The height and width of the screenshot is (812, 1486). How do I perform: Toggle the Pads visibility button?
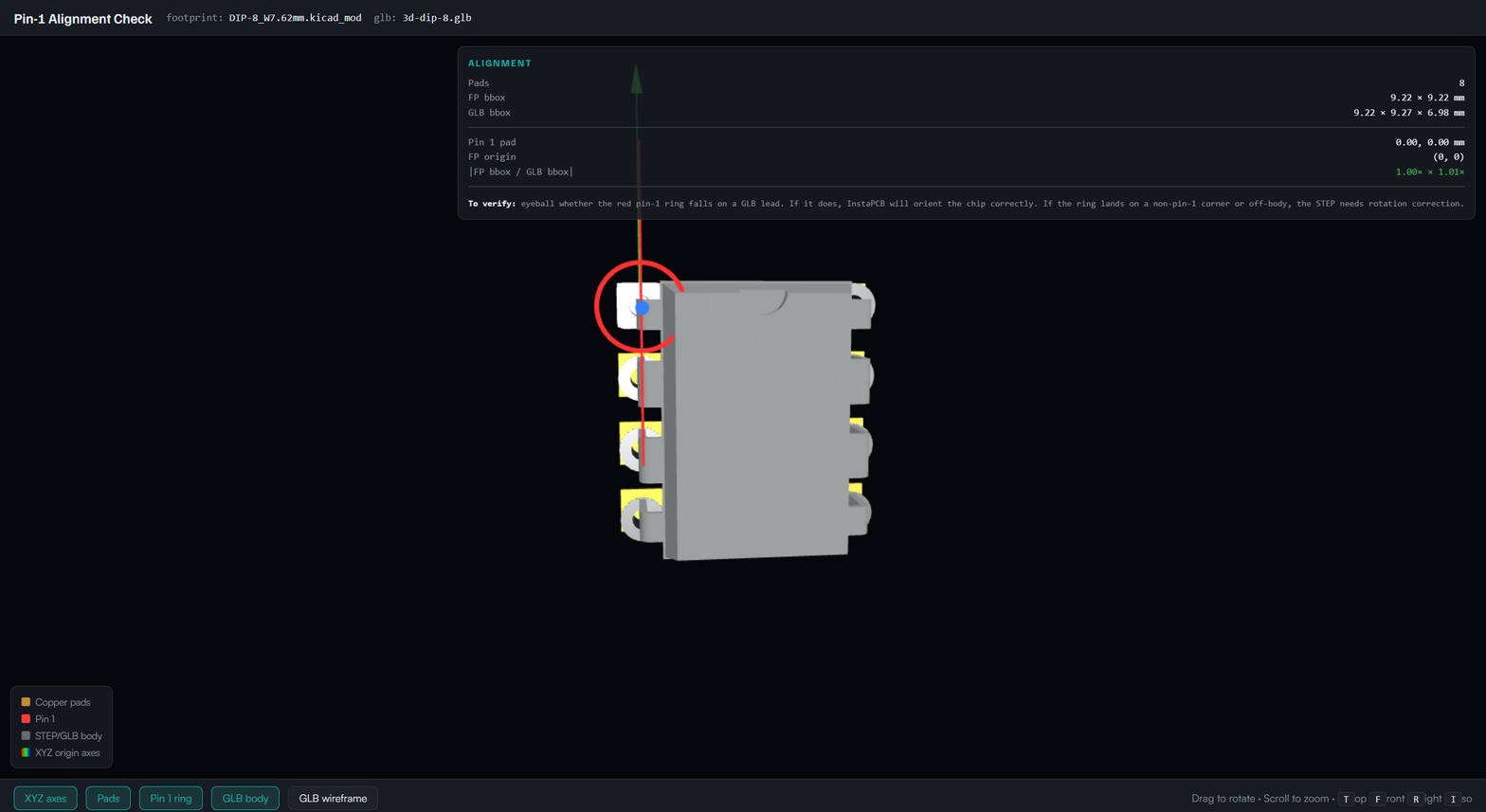click(x=108, y=798)
